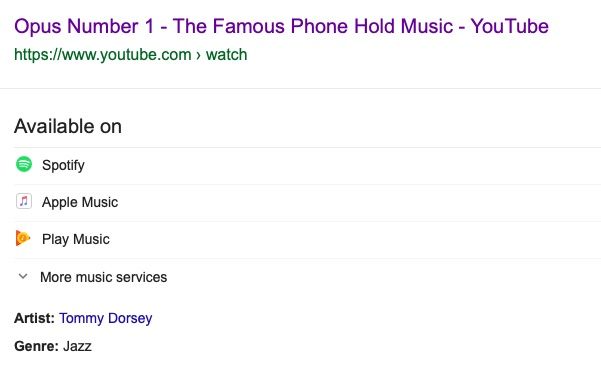Screen dimensions: 601x376
Task: Click the More music services text
Action: coord(103,277)
